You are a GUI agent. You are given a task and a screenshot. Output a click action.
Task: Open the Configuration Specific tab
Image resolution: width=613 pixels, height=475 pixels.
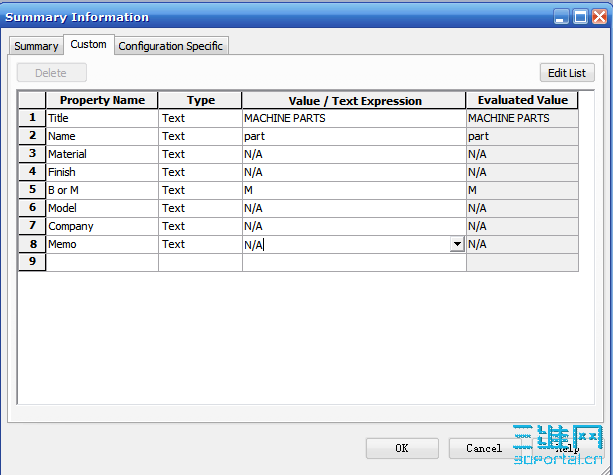tap(171, 46)
